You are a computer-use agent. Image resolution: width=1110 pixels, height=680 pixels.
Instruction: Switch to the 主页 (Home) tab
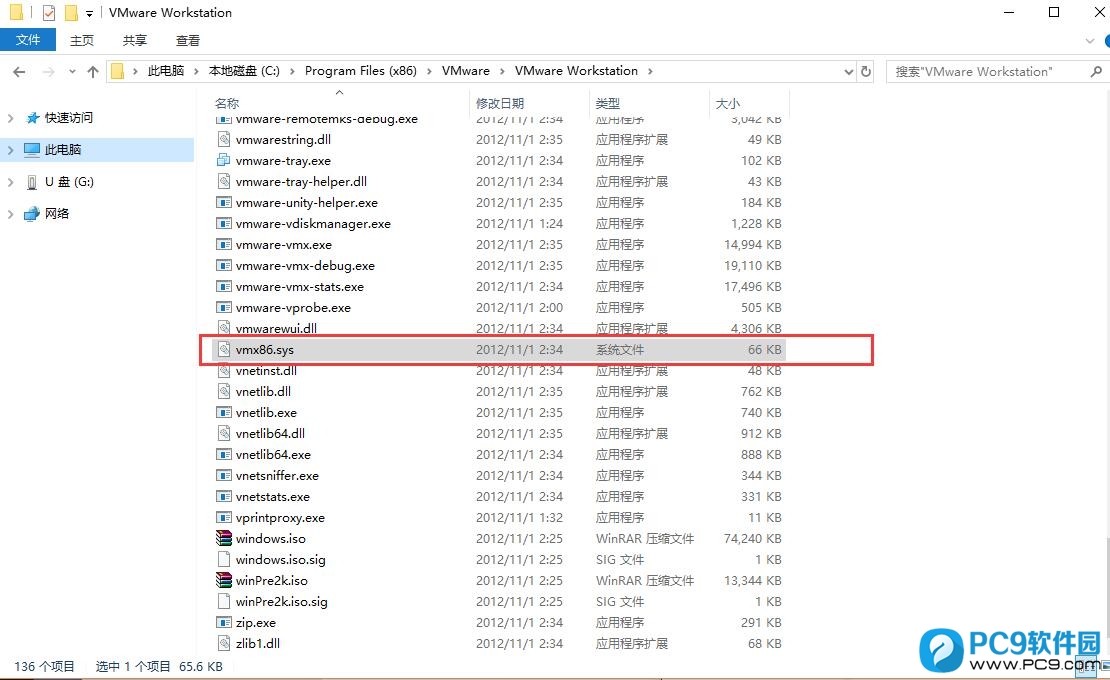[x=82, y=40]
